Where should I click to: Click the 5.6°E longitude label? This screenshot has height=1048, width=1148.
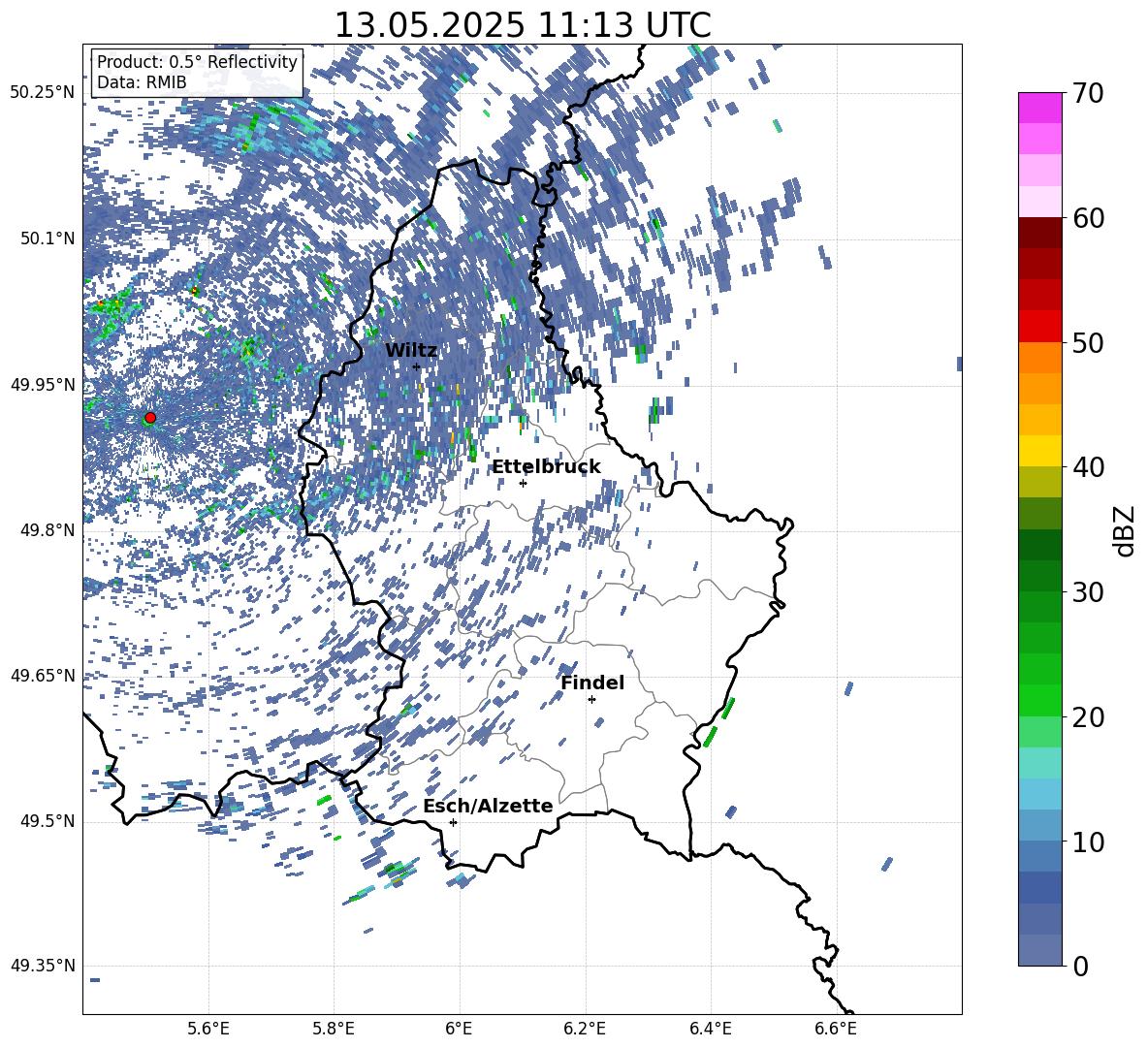[x=208, y=1029]
